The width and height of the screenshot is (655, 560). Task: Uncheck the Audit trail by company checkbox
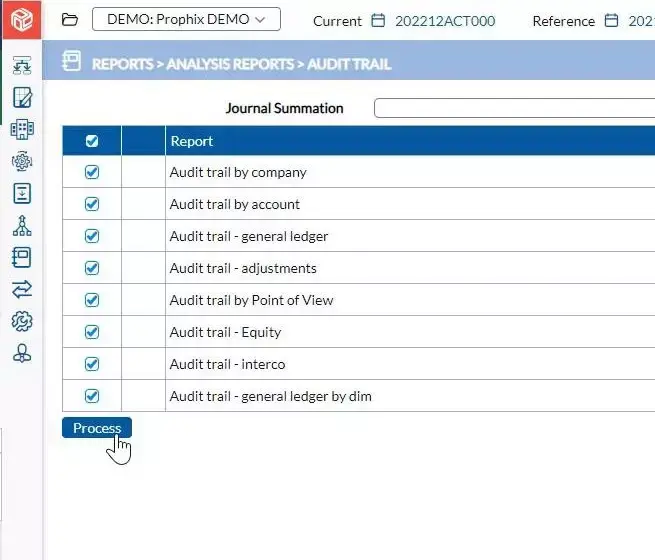[92, 172]
